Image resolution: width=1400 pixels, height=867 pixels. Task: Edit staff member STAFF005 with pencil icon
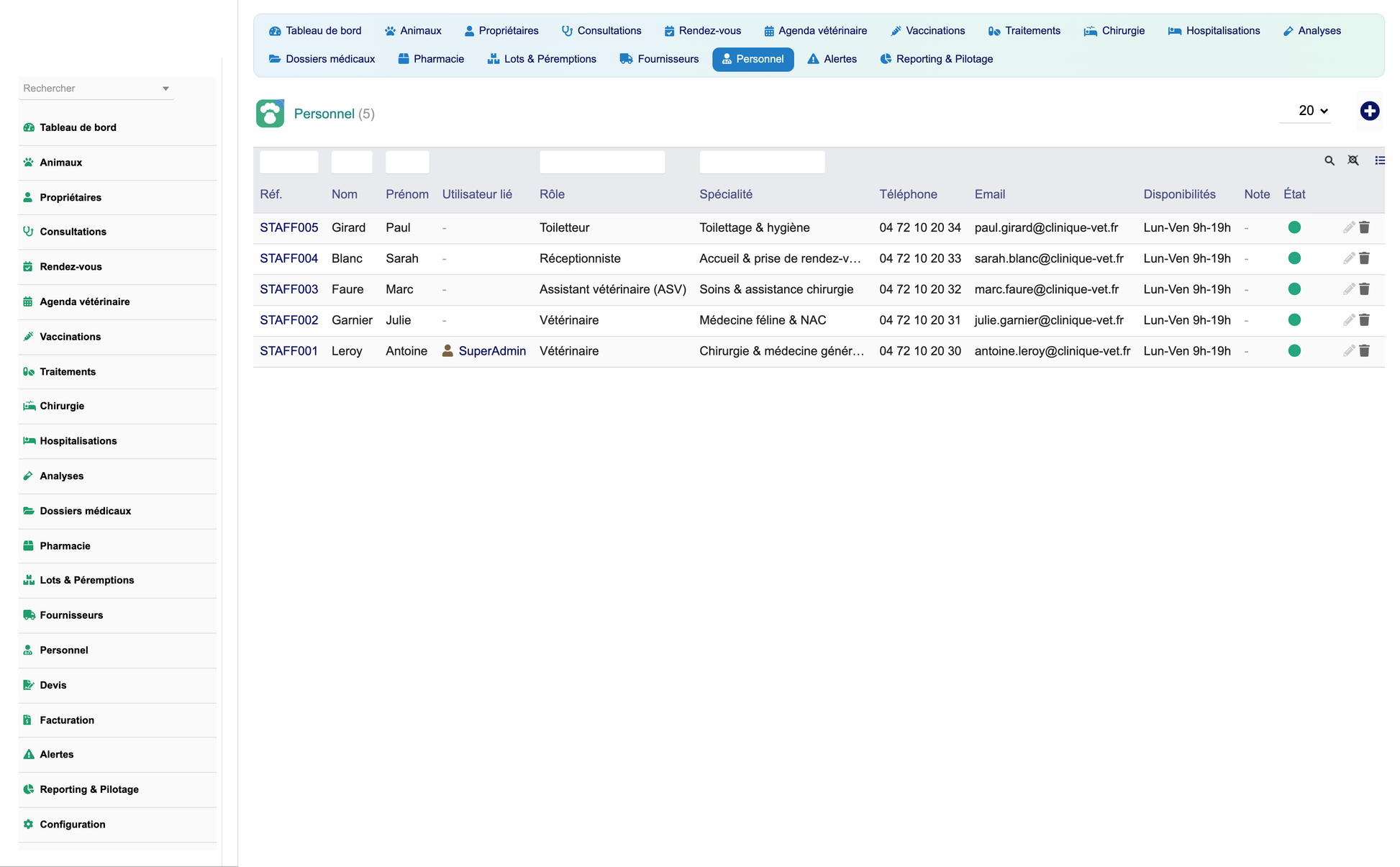coord(1349,227)
